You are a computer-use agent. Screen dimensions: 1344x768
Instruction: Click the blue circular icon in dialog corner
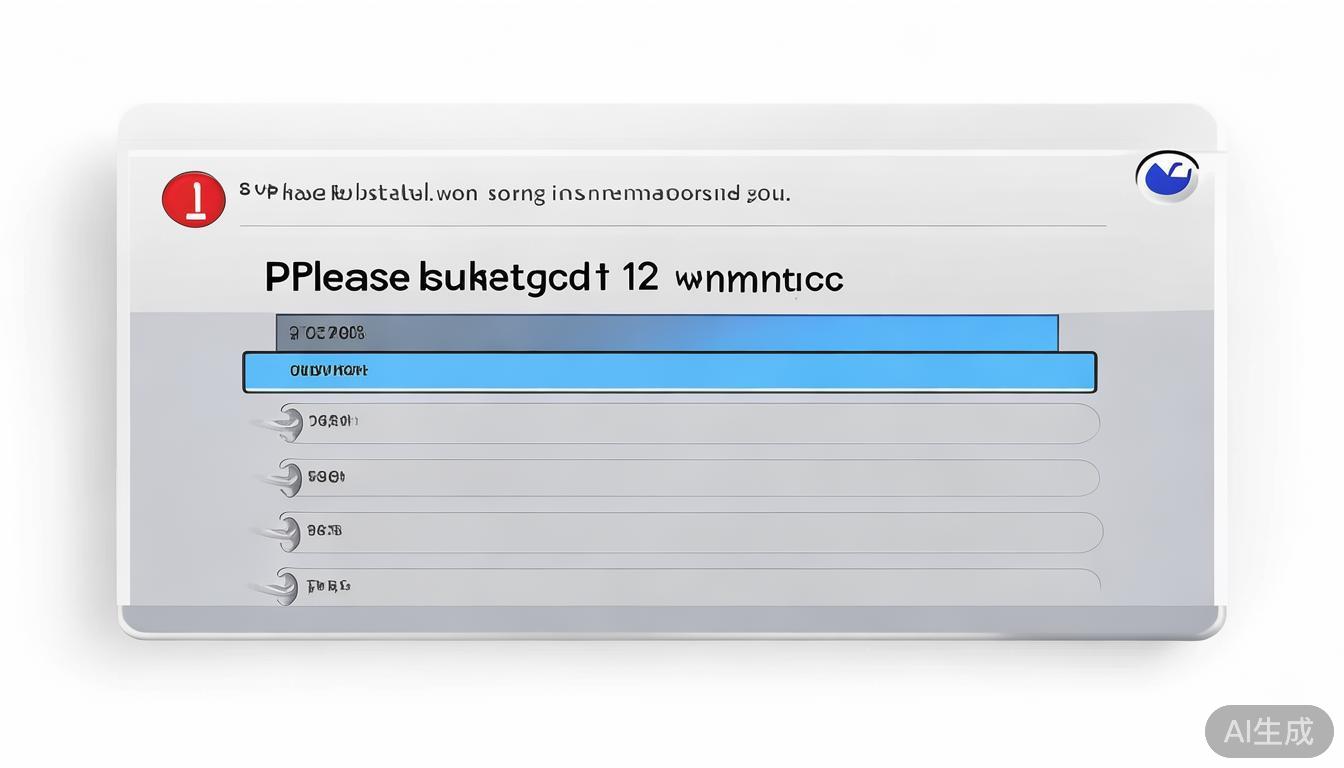point(1167,177)
